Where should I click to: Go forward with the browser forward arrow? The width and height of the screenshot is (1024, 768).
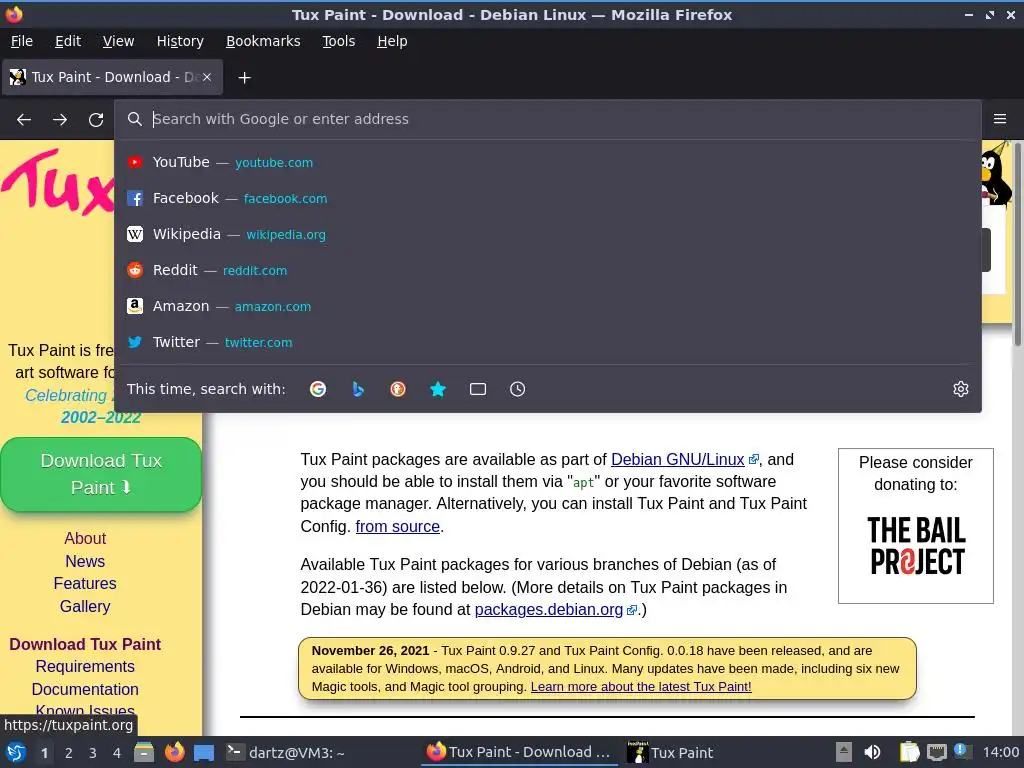tap(60, 120)
